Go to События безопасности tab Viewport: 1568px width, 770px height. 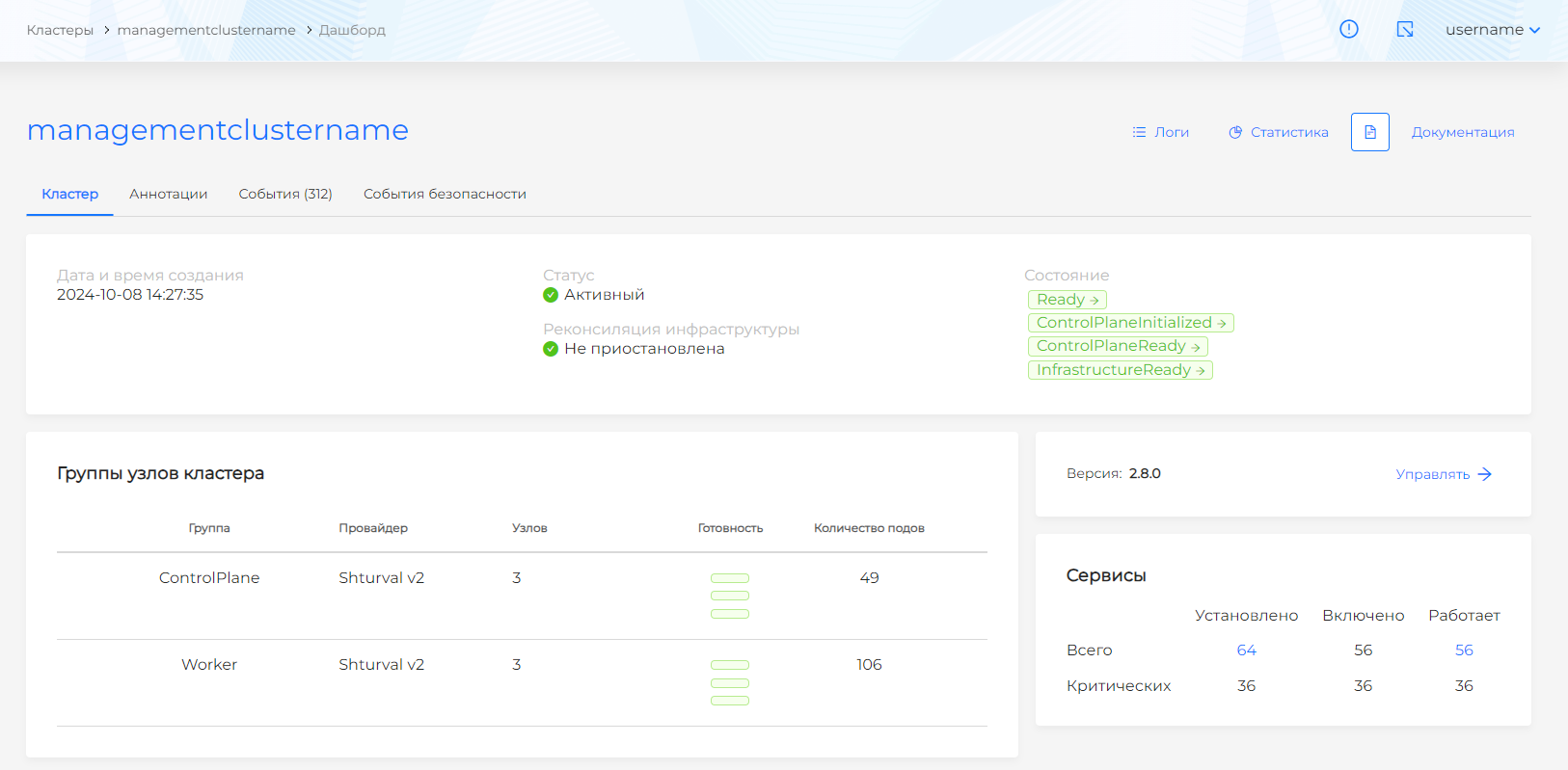click(x=445, y=194)
